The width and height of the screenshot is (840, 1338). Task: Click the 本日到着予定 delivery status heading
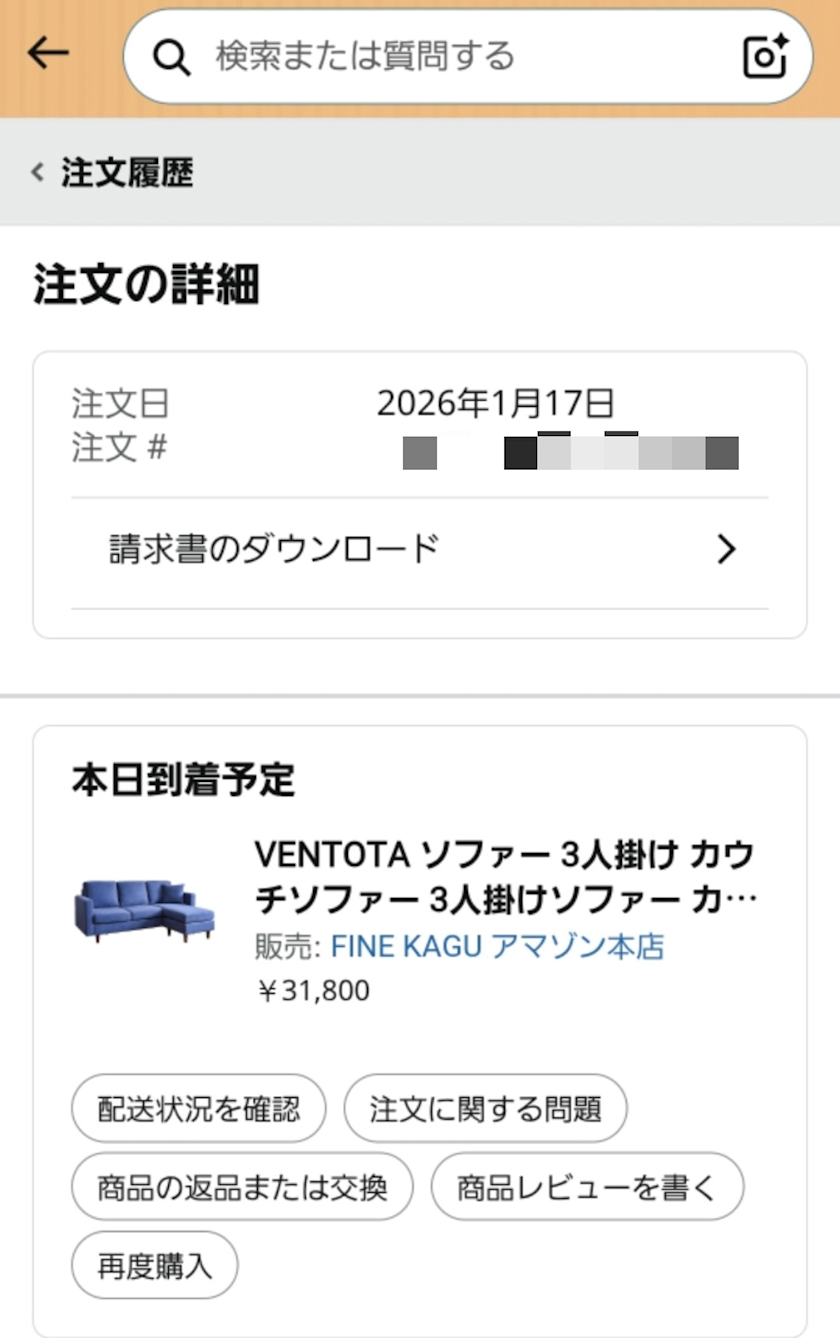[183, 780]
